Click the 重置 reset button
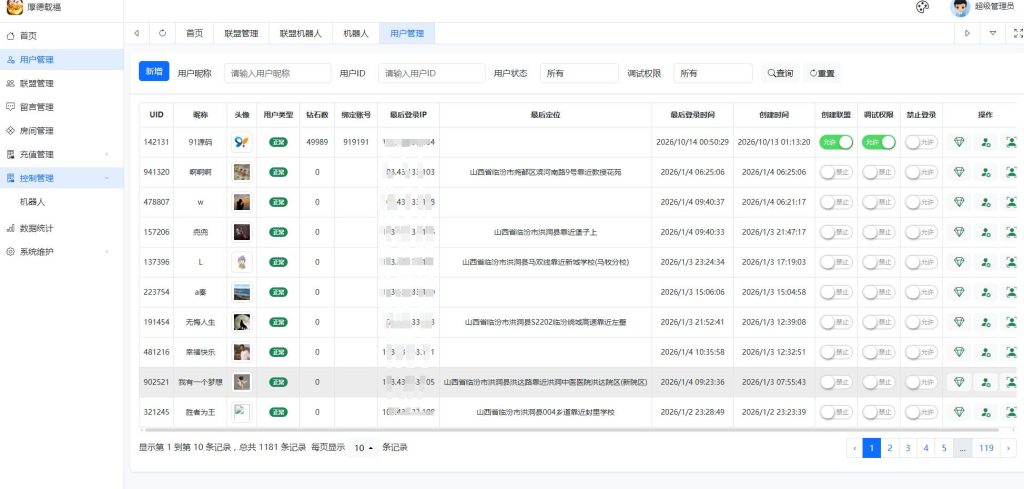The image size is (1024, 489). 822,73
